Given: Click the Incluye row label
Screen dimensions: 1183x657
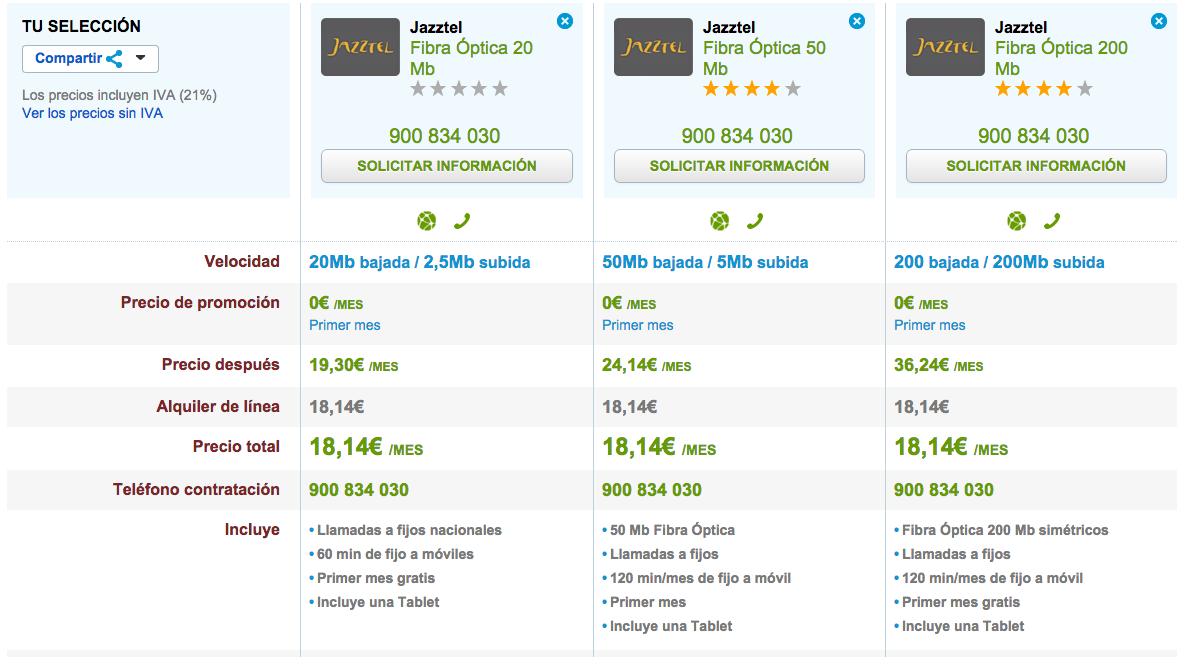Looking at the screenshot, I should click(x=252, y=530).
